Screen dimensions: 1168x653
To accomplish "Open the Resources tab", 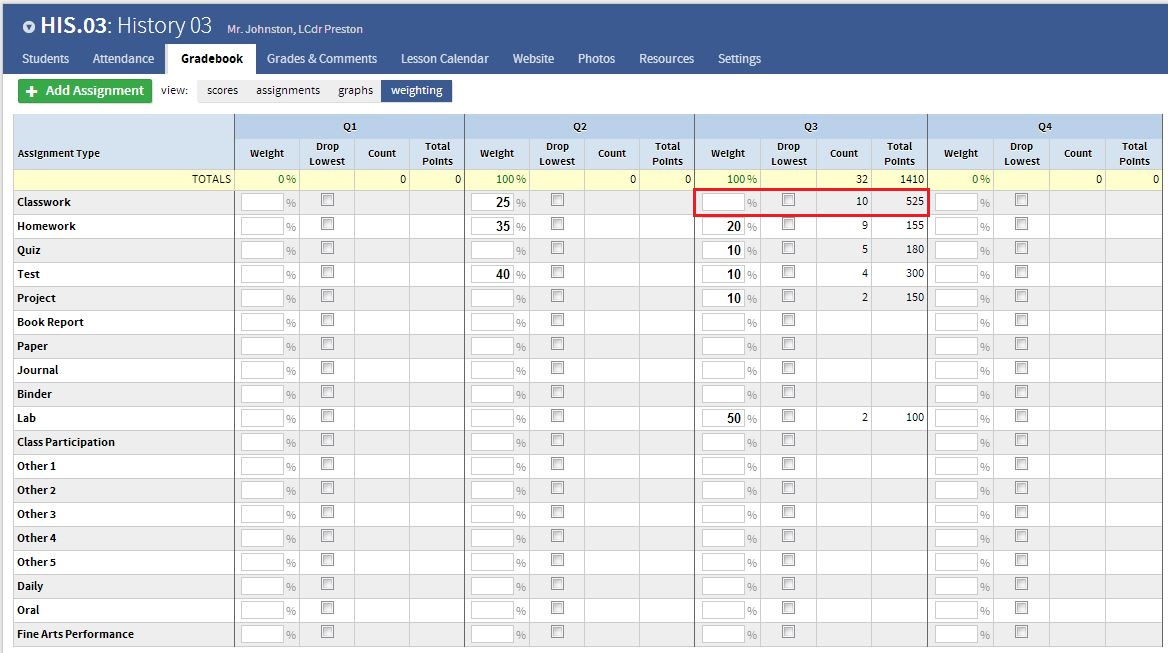I will [666, 59].
